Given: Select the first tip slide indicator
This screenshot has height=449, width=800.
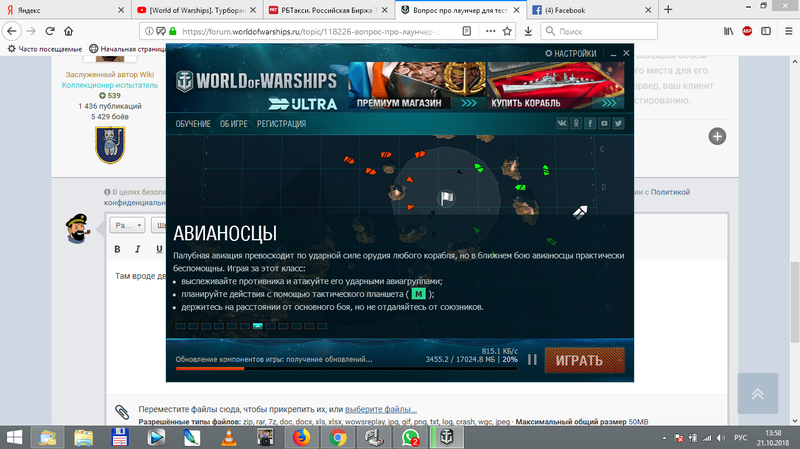Looking at the screenshot, I should click(x=180, y=326).
